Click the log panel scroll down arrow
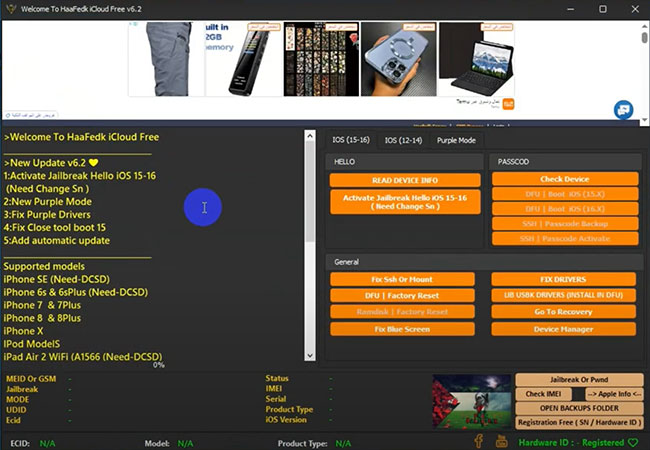 click(310, 356)
